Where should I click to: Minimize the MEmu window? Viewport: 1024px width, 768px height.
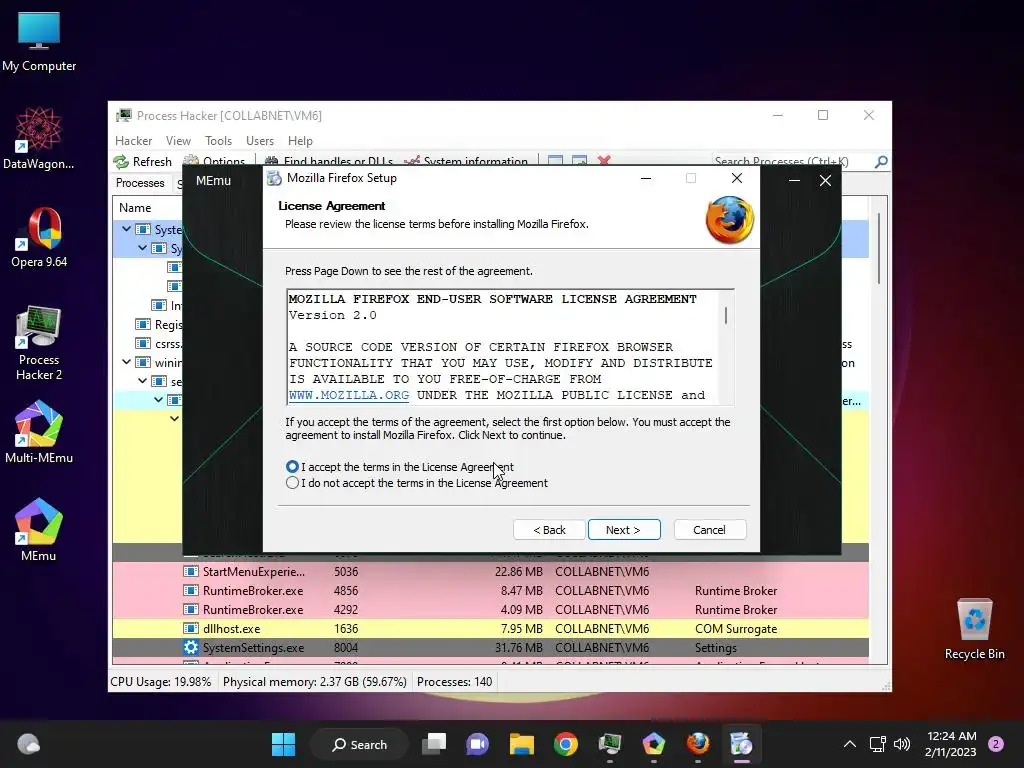pyautogui.click(x=794, y=180)
